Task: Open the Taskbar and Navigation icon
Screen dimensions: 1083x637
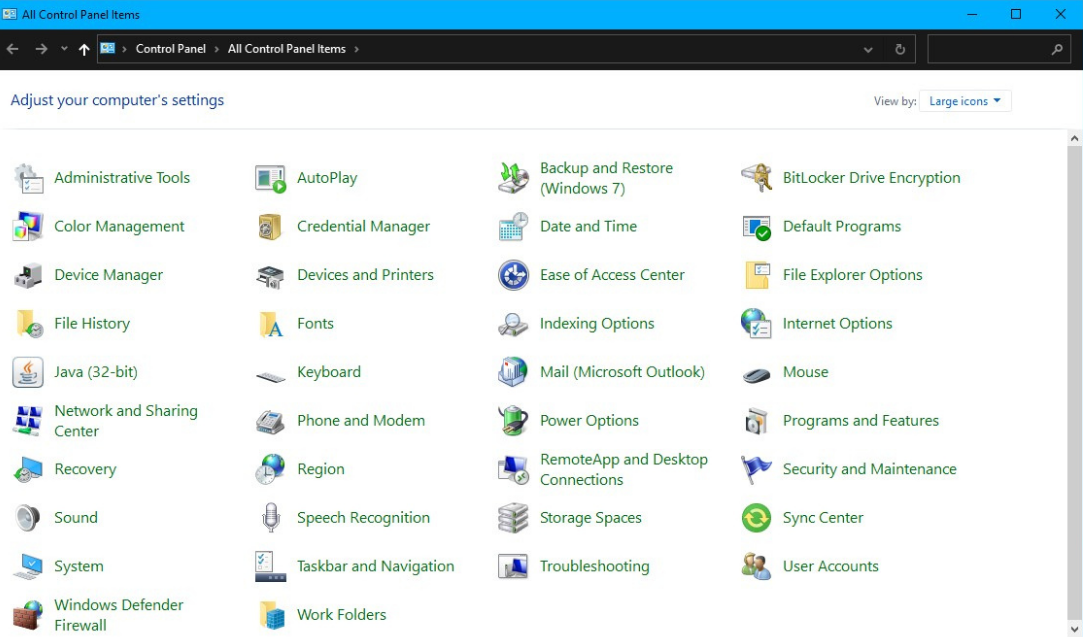Action: (x=270, y=566)
